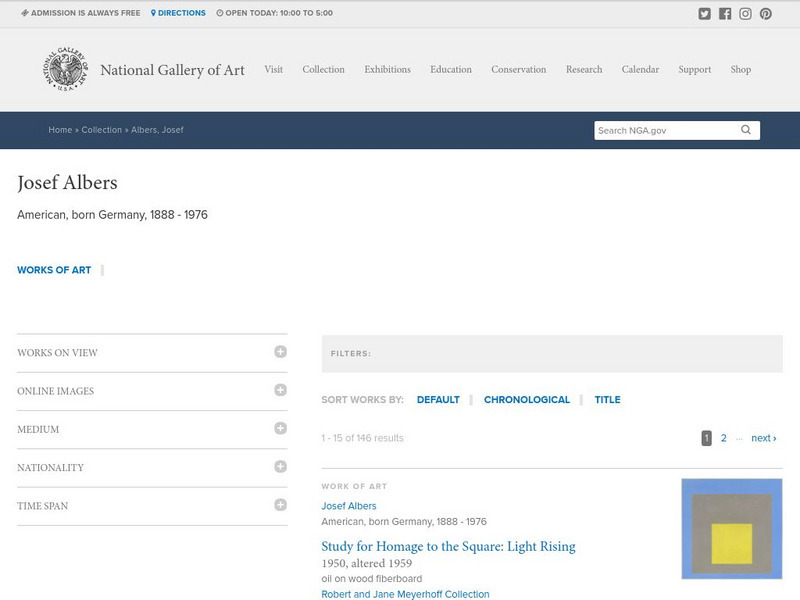Open the Light Rising painting thumbnail
The height and width of the screenshot is (600, 800).
click(x=731, y=529)
